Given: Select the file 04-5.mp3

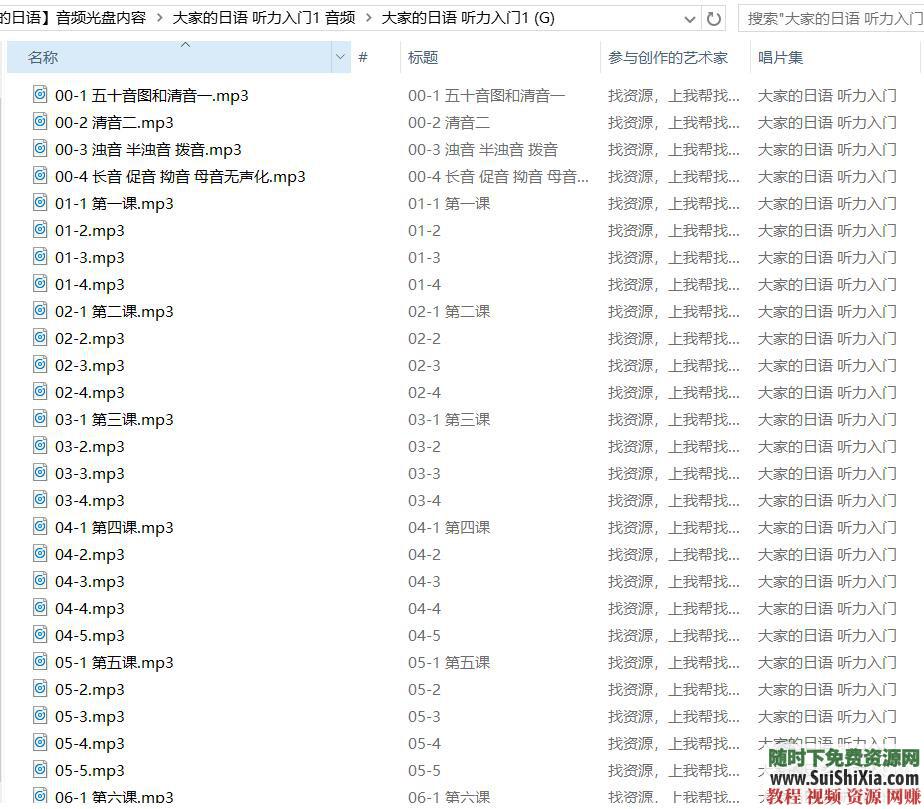Looking at the screenshot, I should [x=88, y=635].
